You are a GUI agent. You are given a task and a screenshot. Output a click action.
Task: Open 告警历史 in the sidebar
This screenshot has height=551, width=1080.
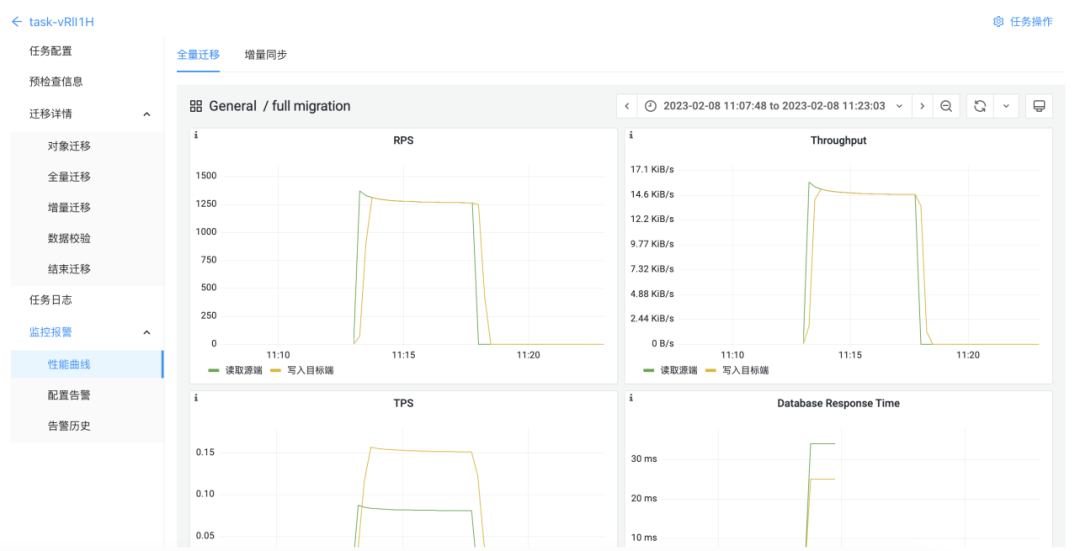tap(69, 426)
